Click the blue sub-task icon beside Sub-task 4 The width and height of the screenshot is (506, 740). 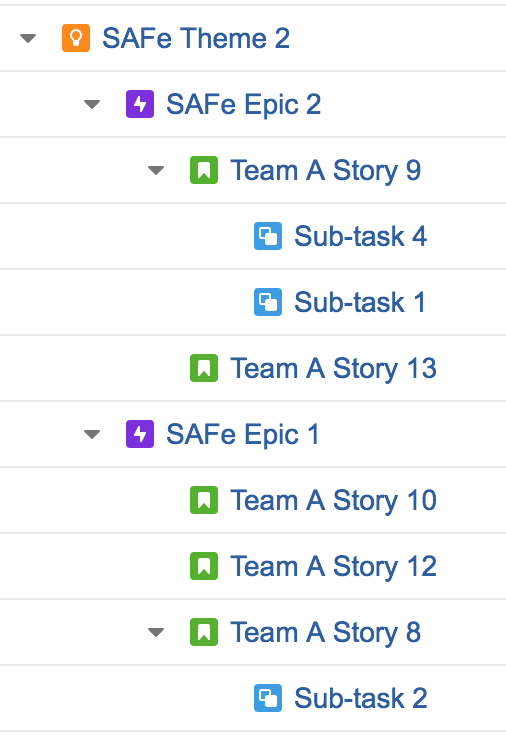click(x=268, y=236)
